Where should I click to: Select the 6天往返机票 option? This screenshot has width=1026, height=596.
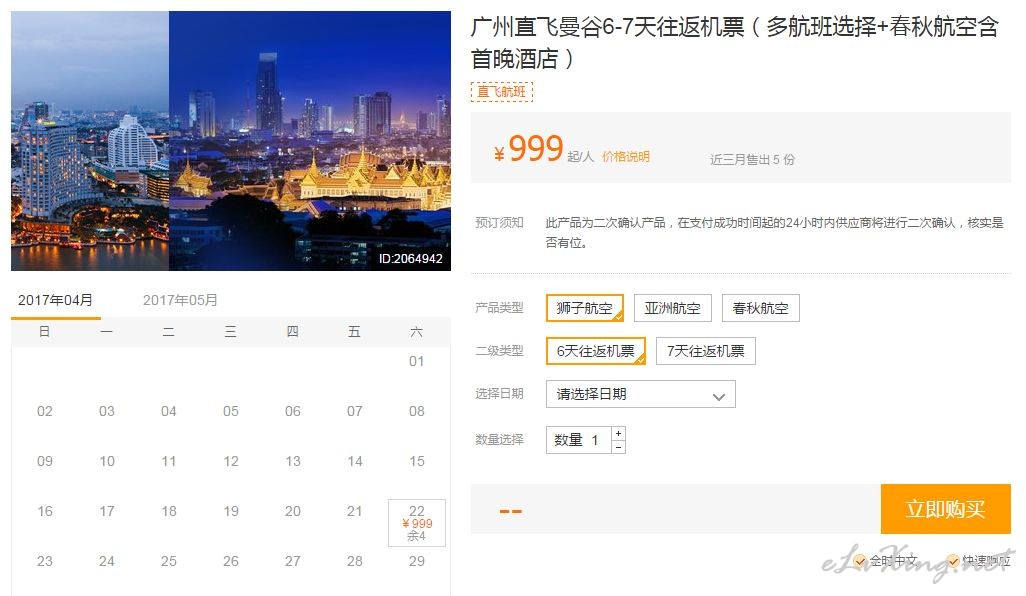595,351
